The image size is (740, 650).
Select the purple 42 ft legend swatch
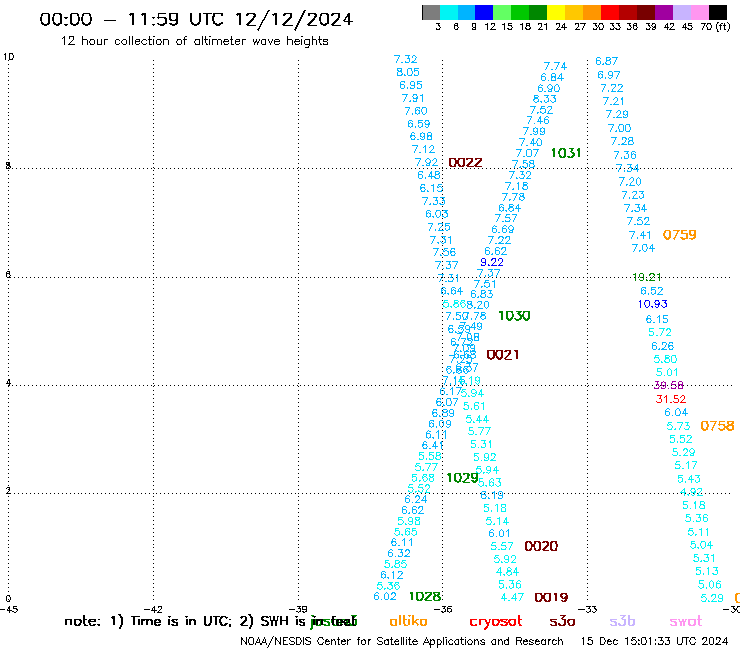pos(664,12)
